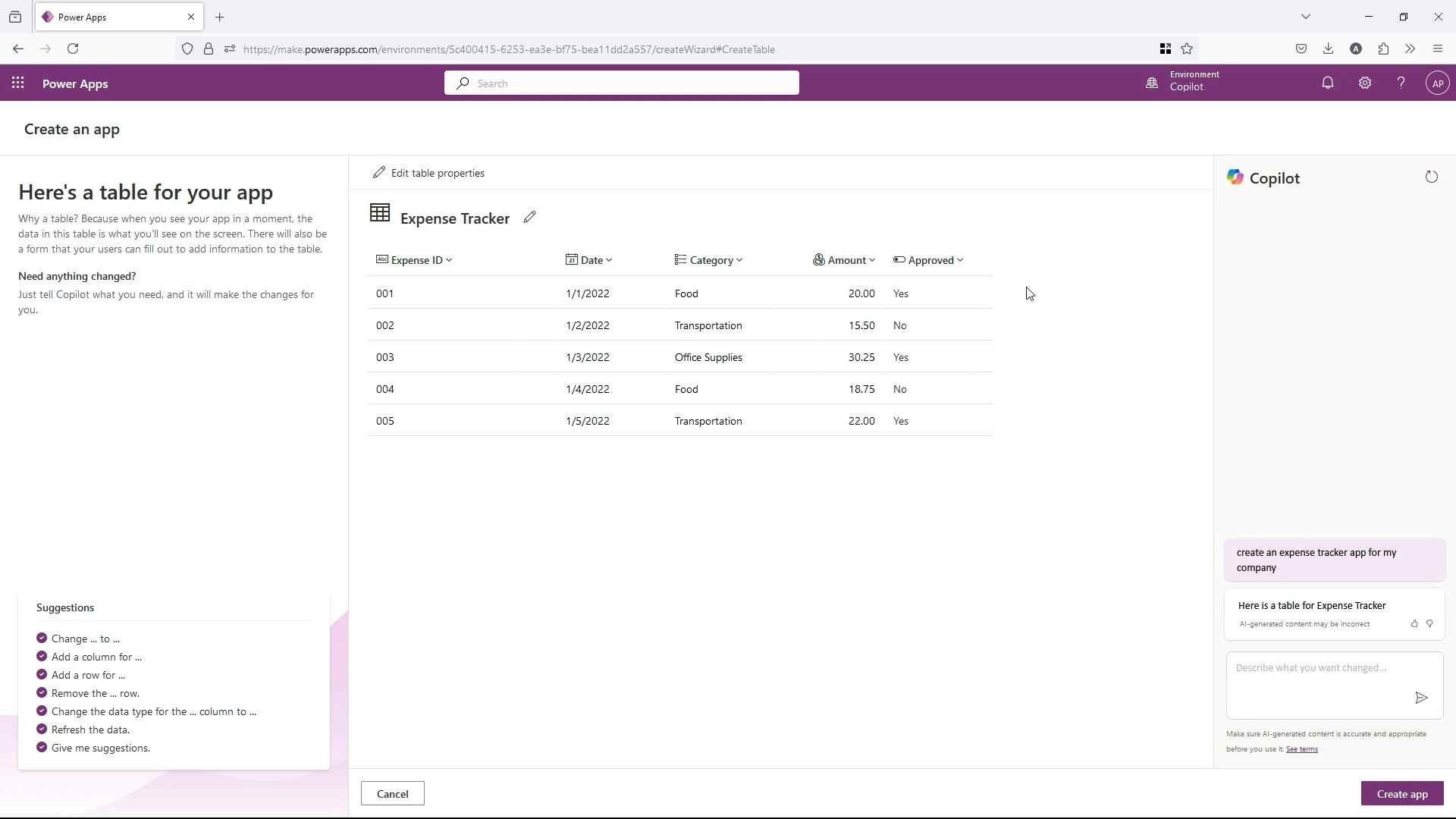Select the 'Add a column for ...' suggestion

click(96, 657)
